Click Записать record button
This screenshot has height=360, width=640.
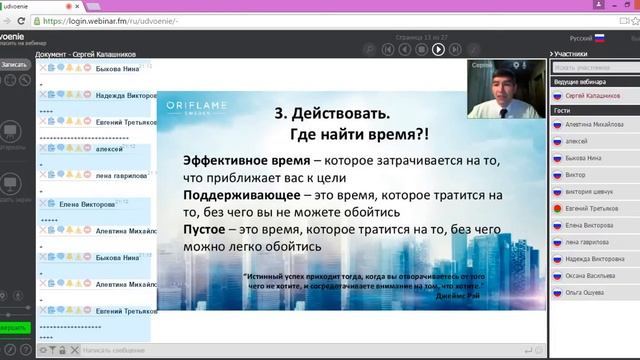click(14, 64)
